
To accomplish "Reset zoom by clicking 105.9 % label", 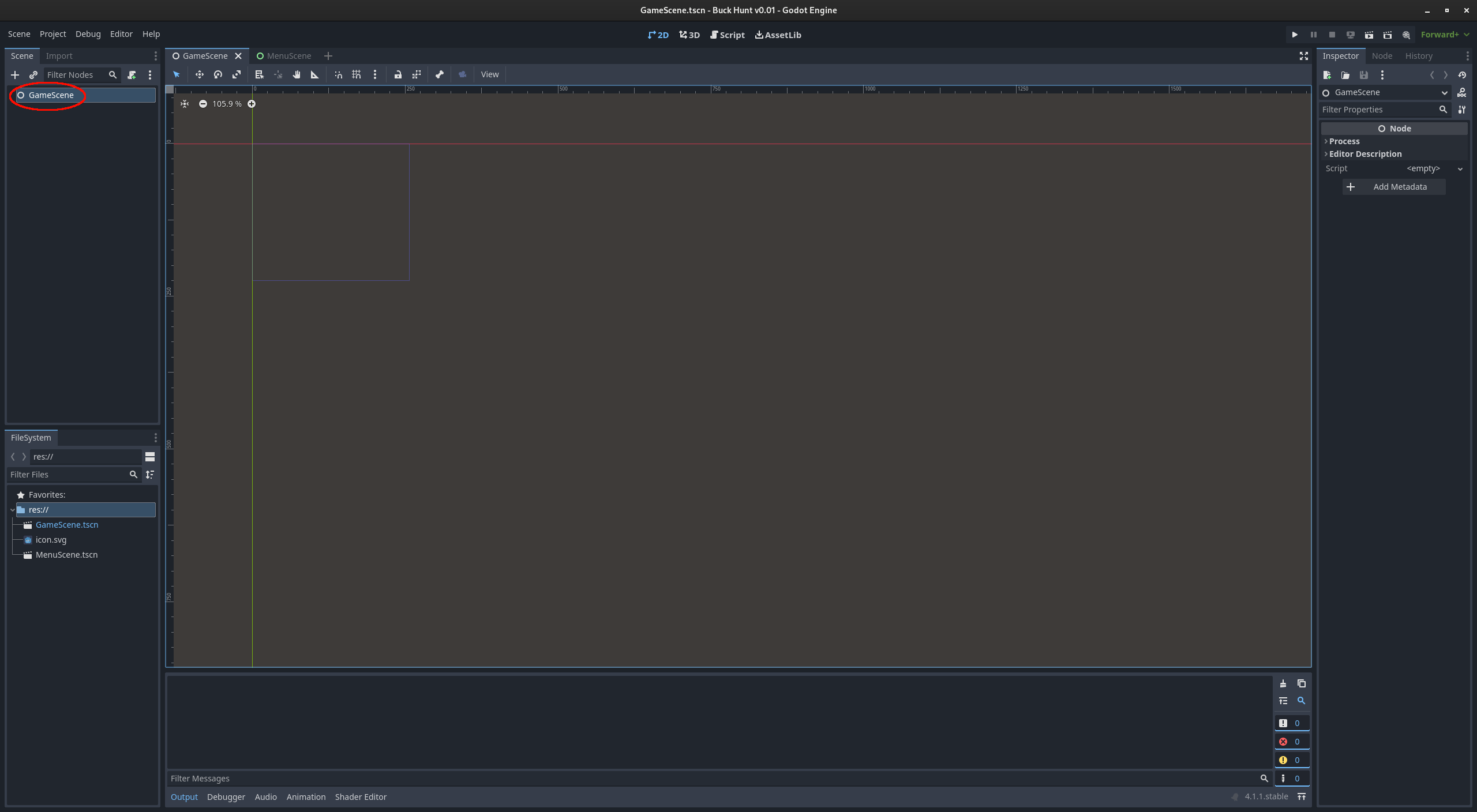I will [x=227, y=104].
